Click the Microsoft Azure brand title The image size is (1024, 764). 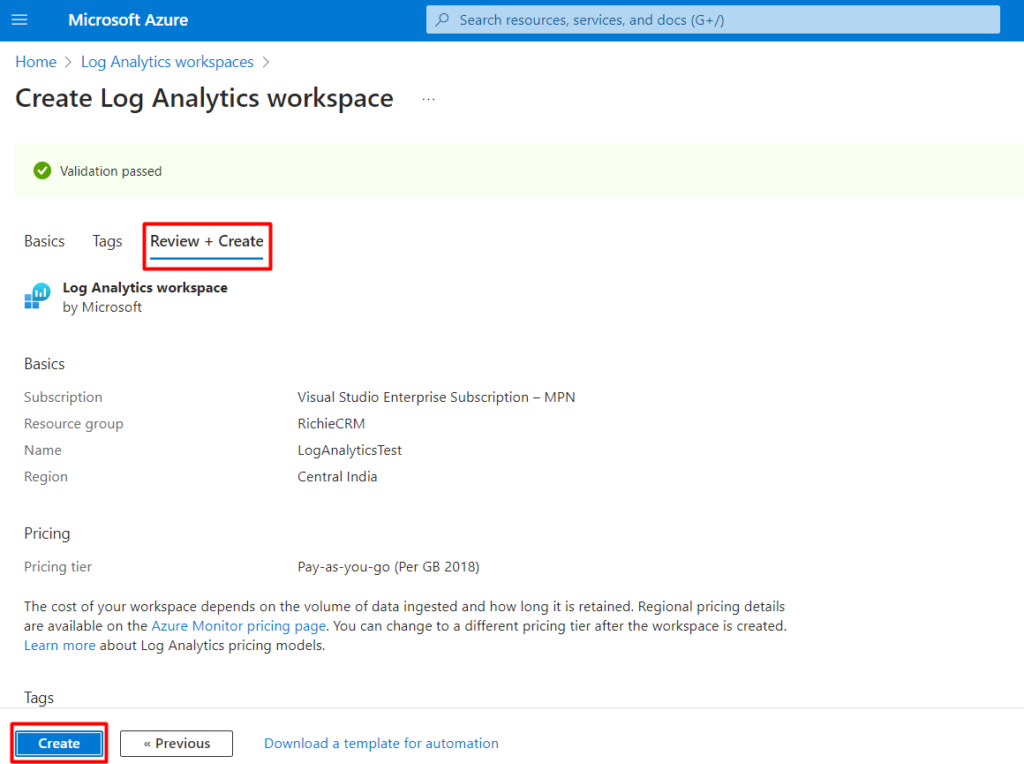point(128,20)
